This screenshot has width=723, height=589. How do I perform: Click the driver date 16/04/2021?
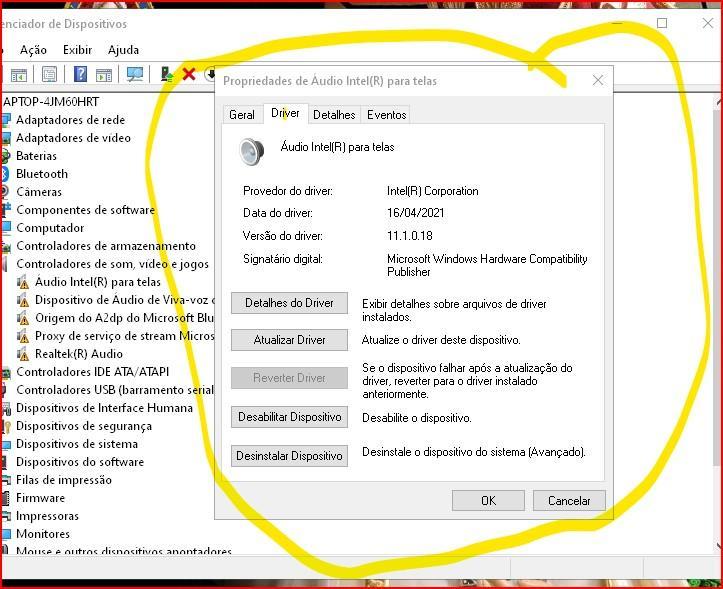415,213
